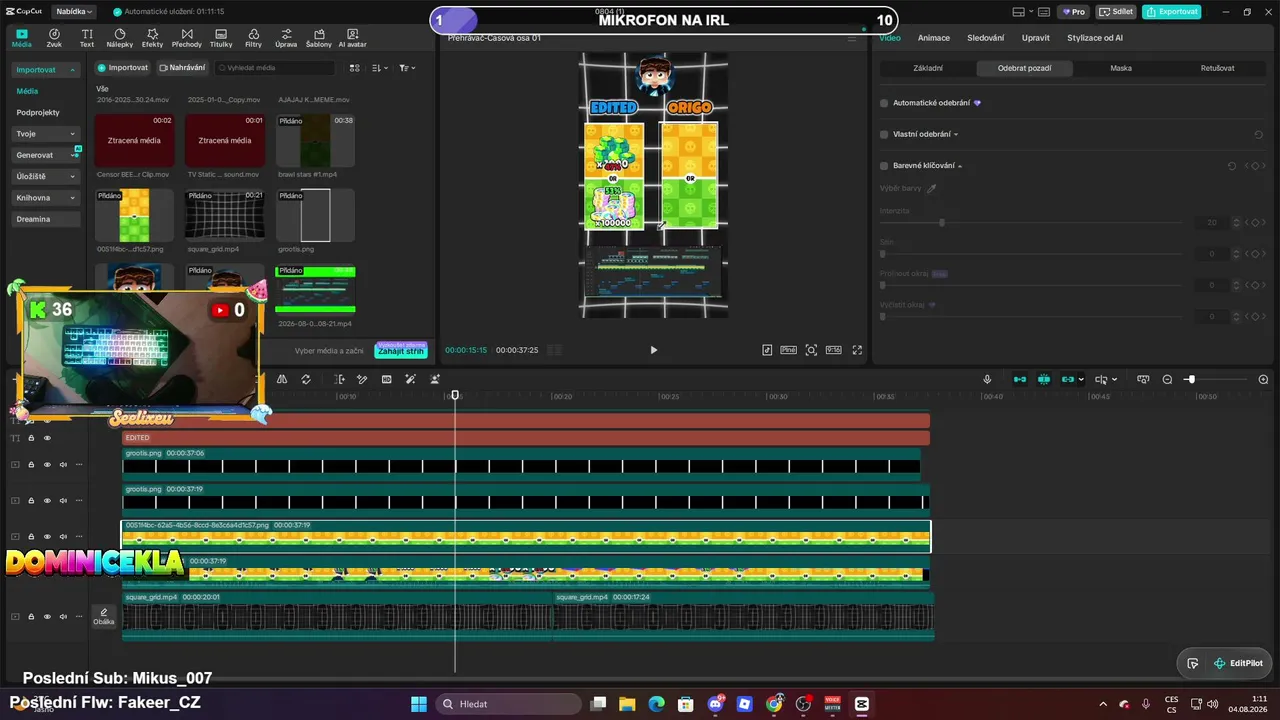Click the mirror flip icon in timeline toolbar
Image resolution: width=1280 pixels, height=720 pixels.
[282, 380]
